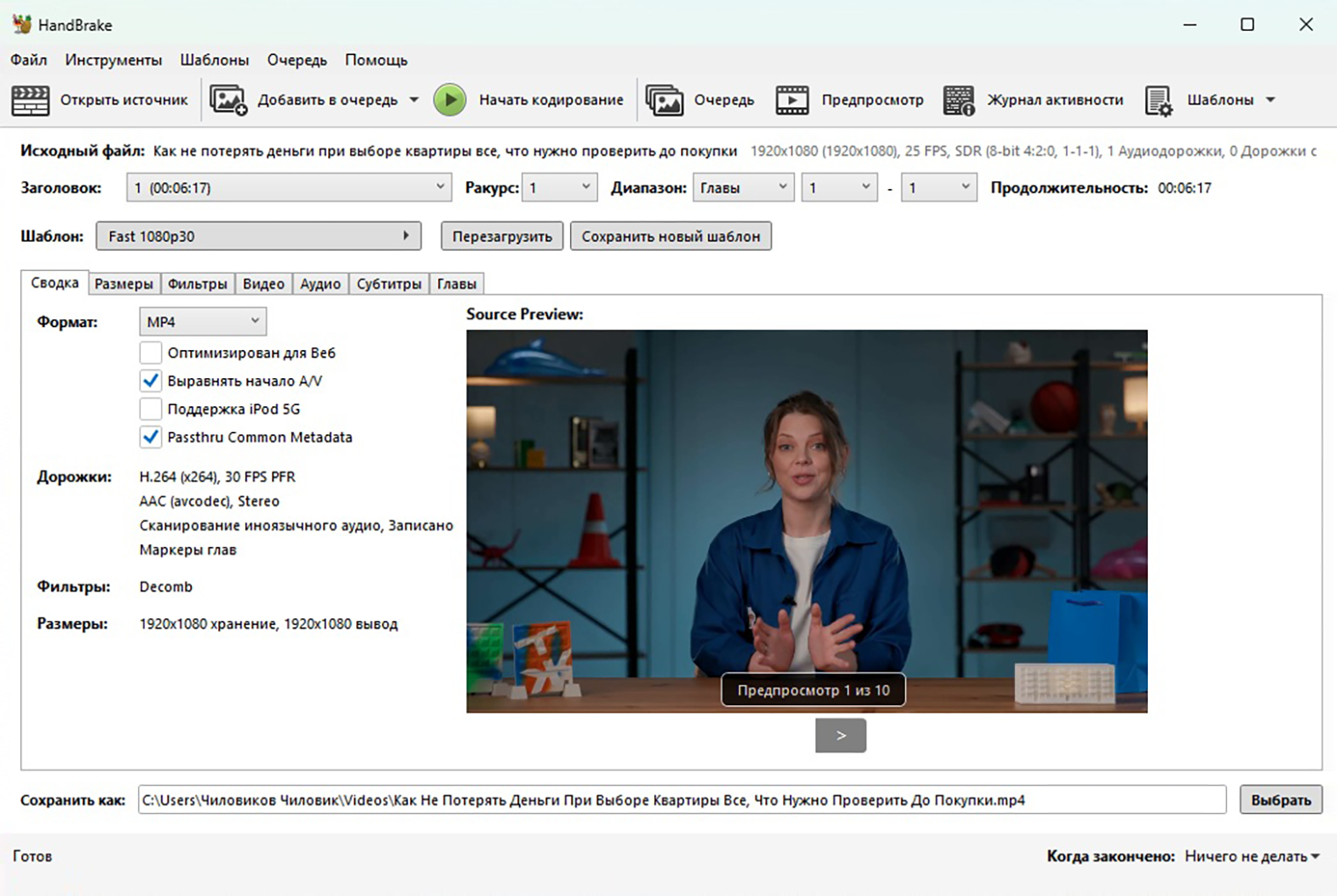Click the Выбрать destination button

1281,799
